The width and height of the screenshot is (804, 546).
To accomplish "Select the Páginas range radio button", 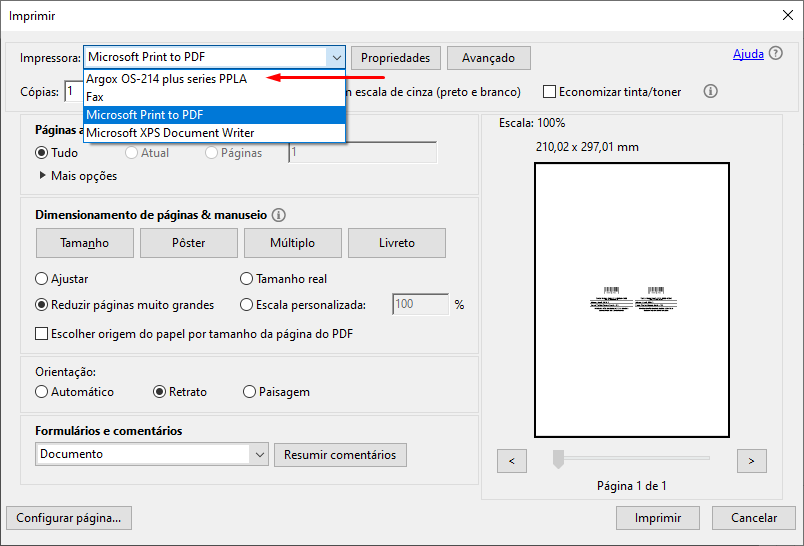I will point(211,153).
